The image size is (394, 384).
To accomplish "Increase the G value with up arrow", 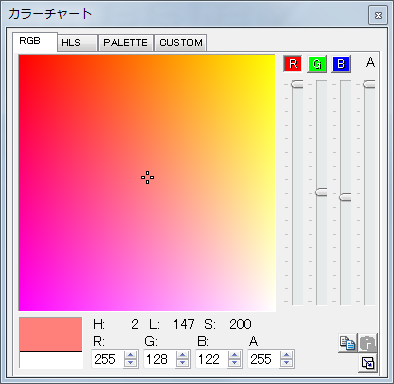I will pos(182,355).
